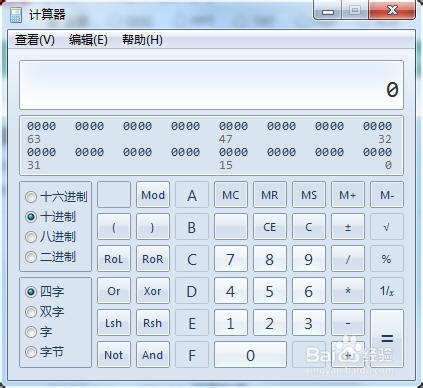Click the calculator result display field
423x388 pixels.
point(211,85)
